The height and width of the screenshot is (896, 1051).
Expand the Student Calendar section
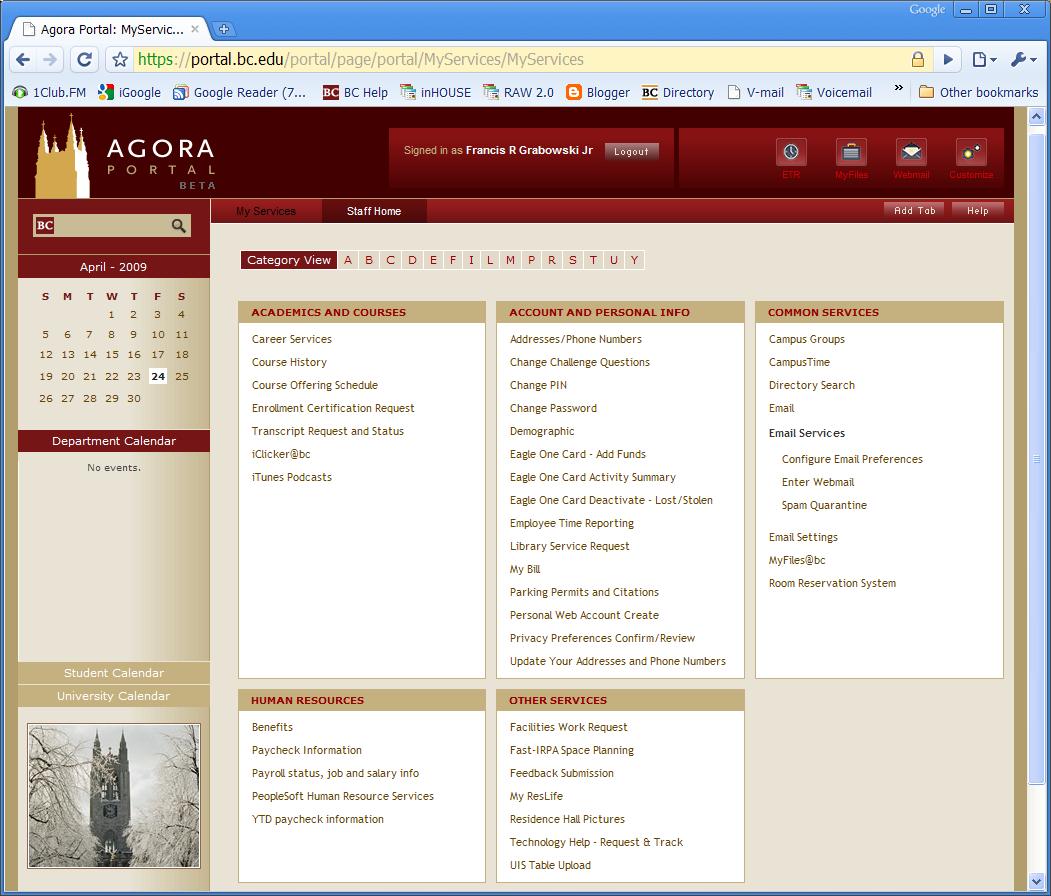(114, 673)
